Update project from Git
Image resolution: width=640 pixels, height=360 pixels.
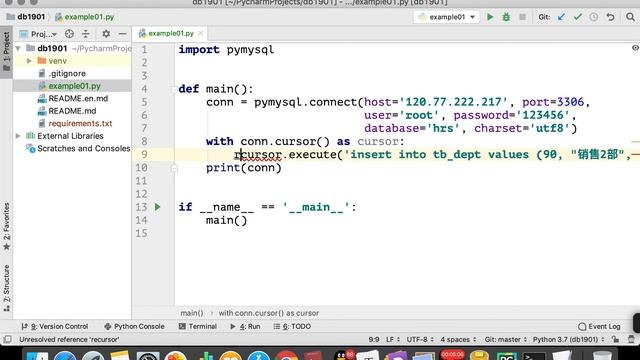[561, 17]
